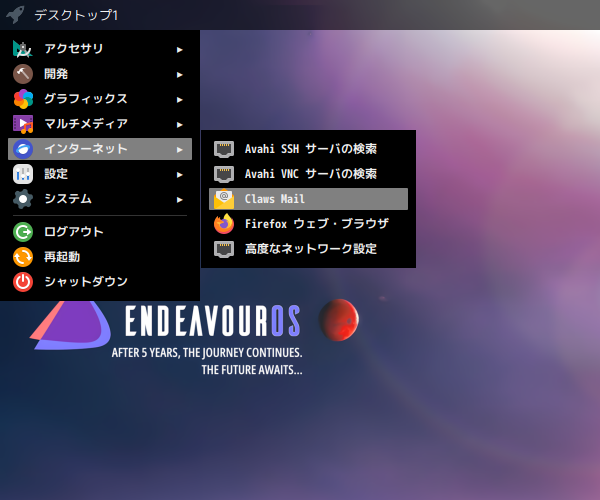The width and height of the screenshot is (600, 500).
Task: Choose 再起動 to reboot
Action: [100, 257]
